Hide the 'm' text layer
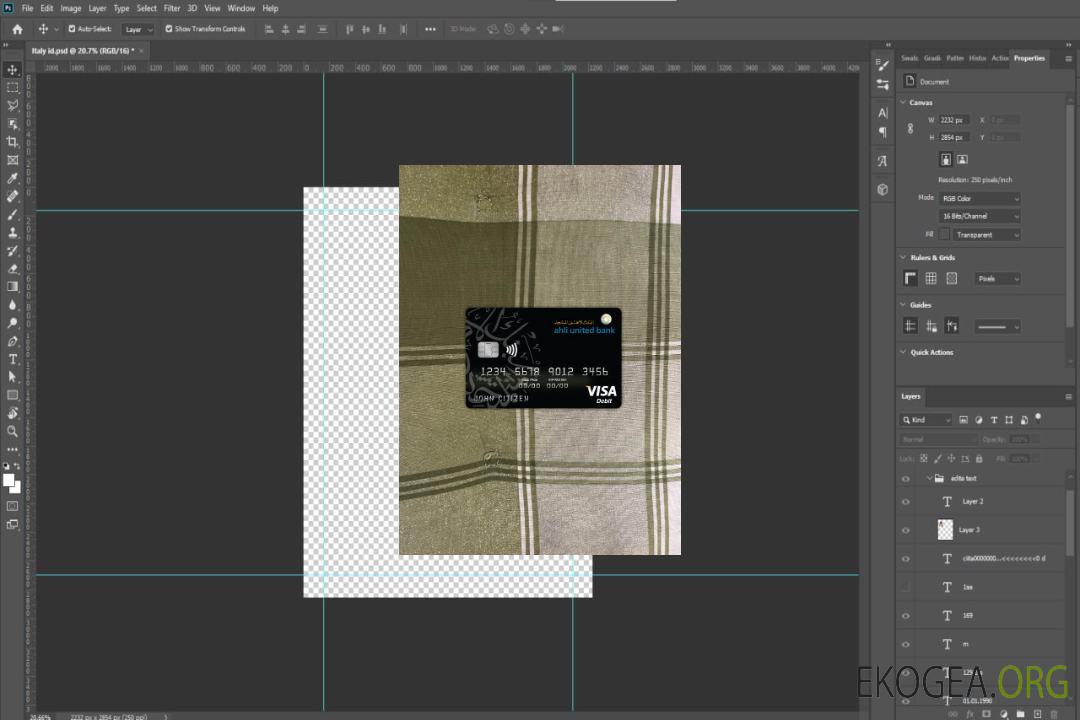Image resolution: width=1080 pixels, height=720 pixels. coord(906,644)
